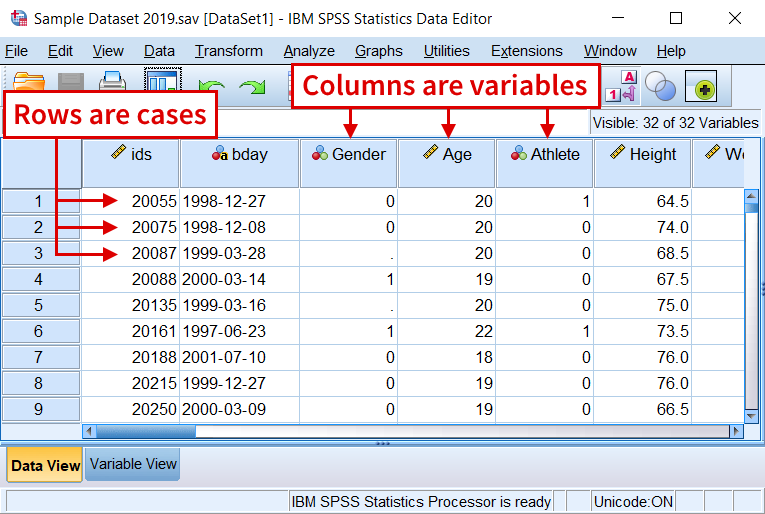The width and height of the screenshot is (765, 514).
Task: Click the green Redo arrow icon
Action: pyautogui.click(x=252, y=87)
